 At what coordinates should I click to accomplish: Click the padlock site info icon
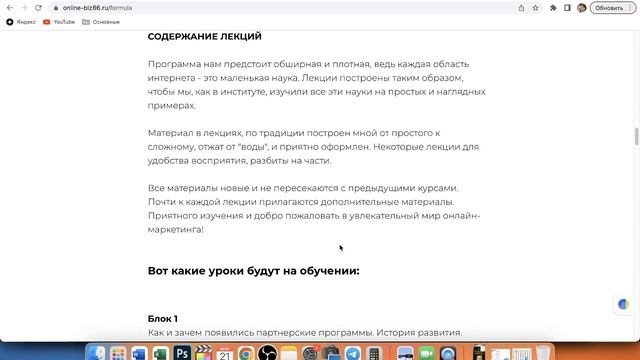pyautogui.click(x=56, y=8)
